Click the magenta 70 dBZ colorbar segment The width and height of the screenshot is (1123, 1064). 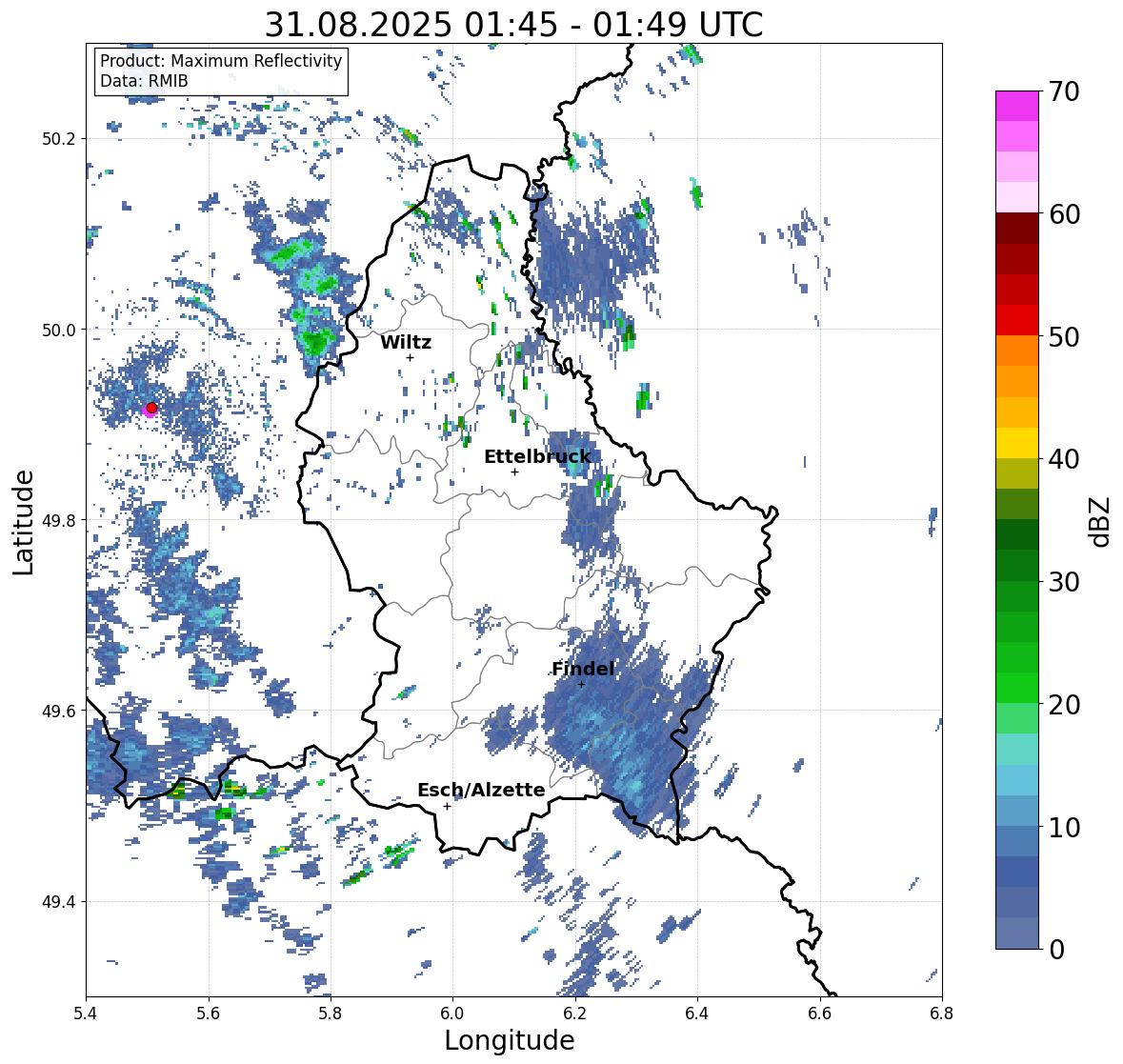[1017, 106]
